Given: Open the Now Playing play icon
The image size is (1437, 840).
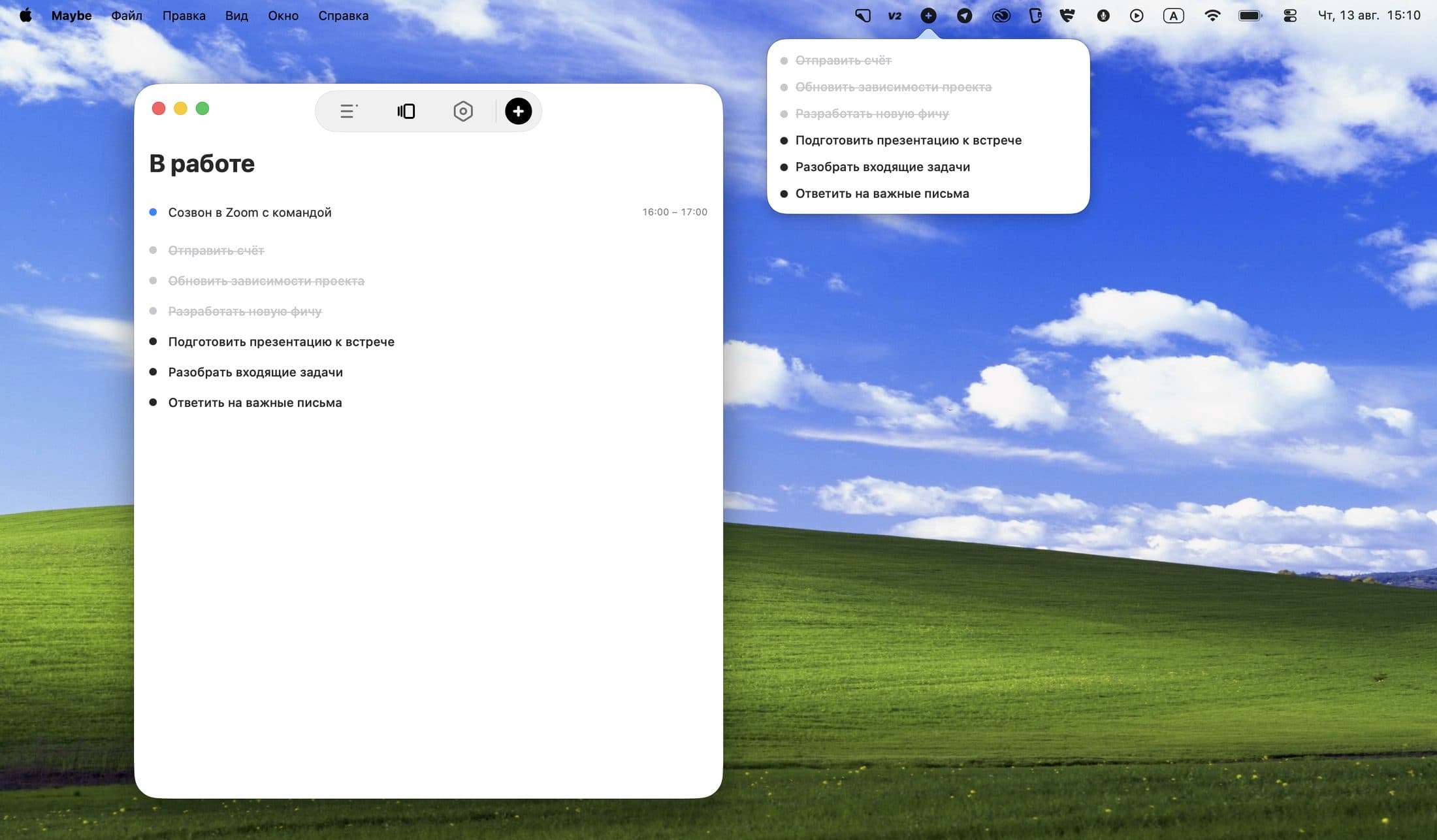Looking at the screenshot, I should coord(1137,16).
